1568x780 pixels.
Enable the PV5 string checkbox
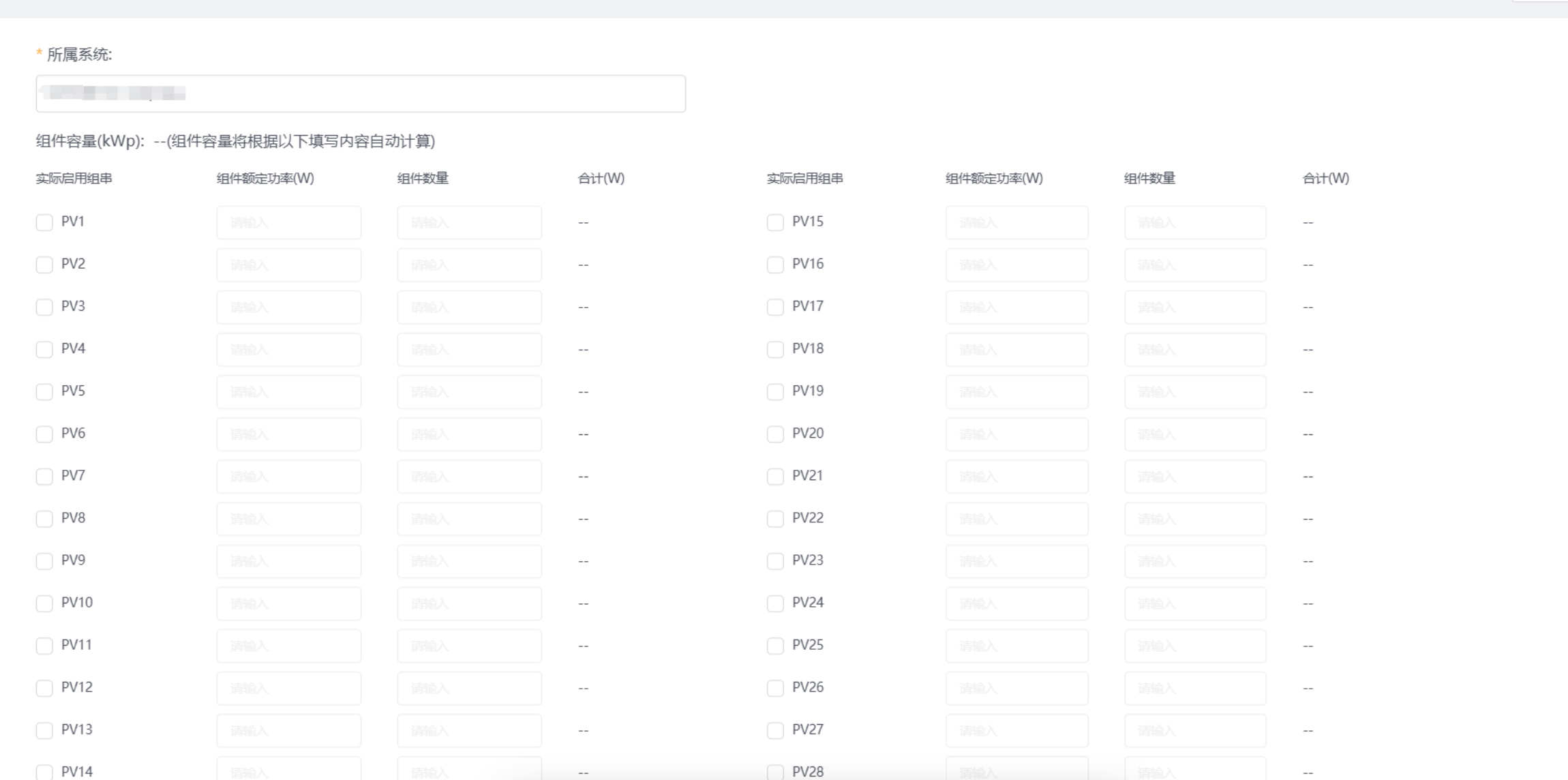(44, 391)
